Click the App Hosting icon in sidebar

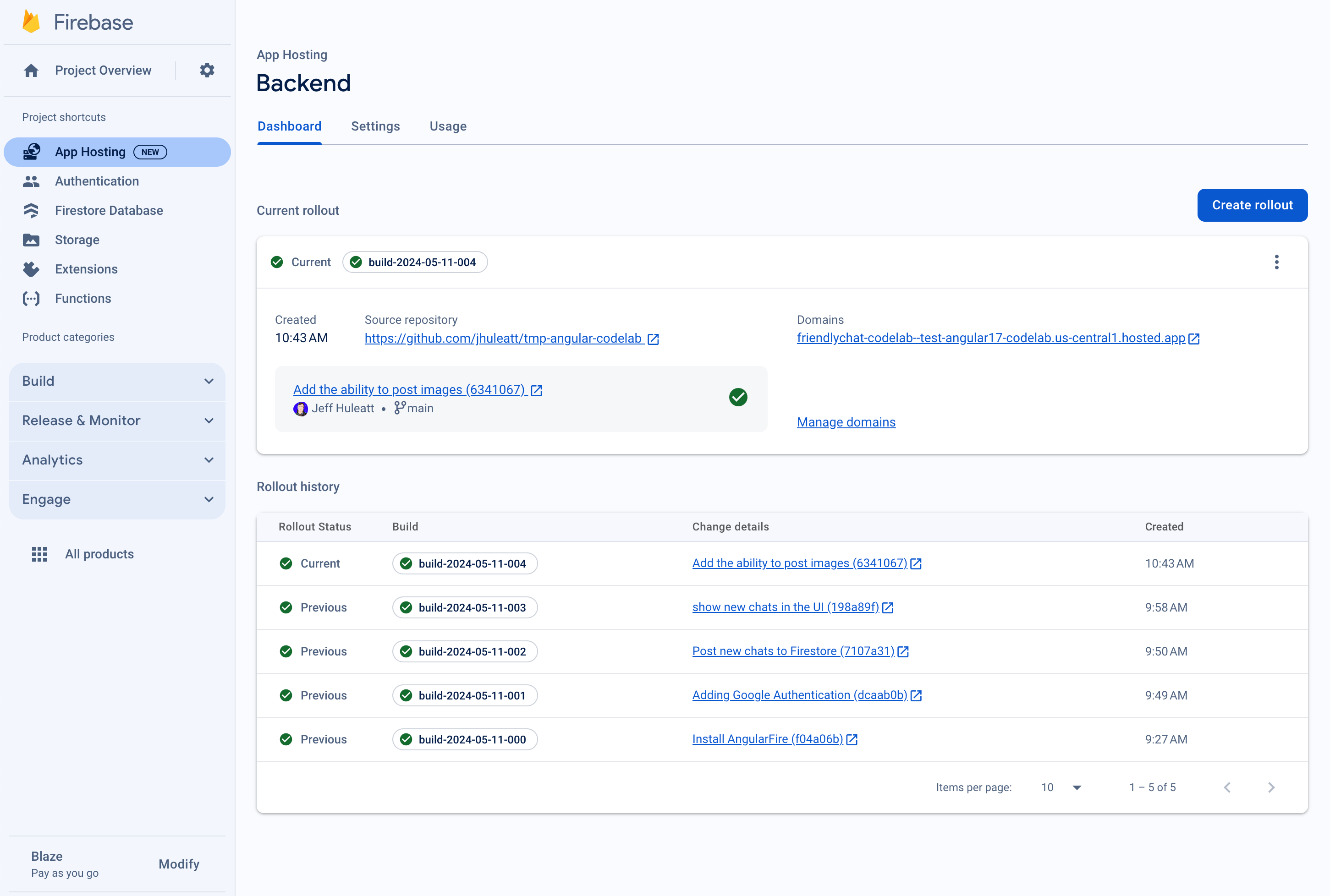pyautogui.click(x=32, y=152)
